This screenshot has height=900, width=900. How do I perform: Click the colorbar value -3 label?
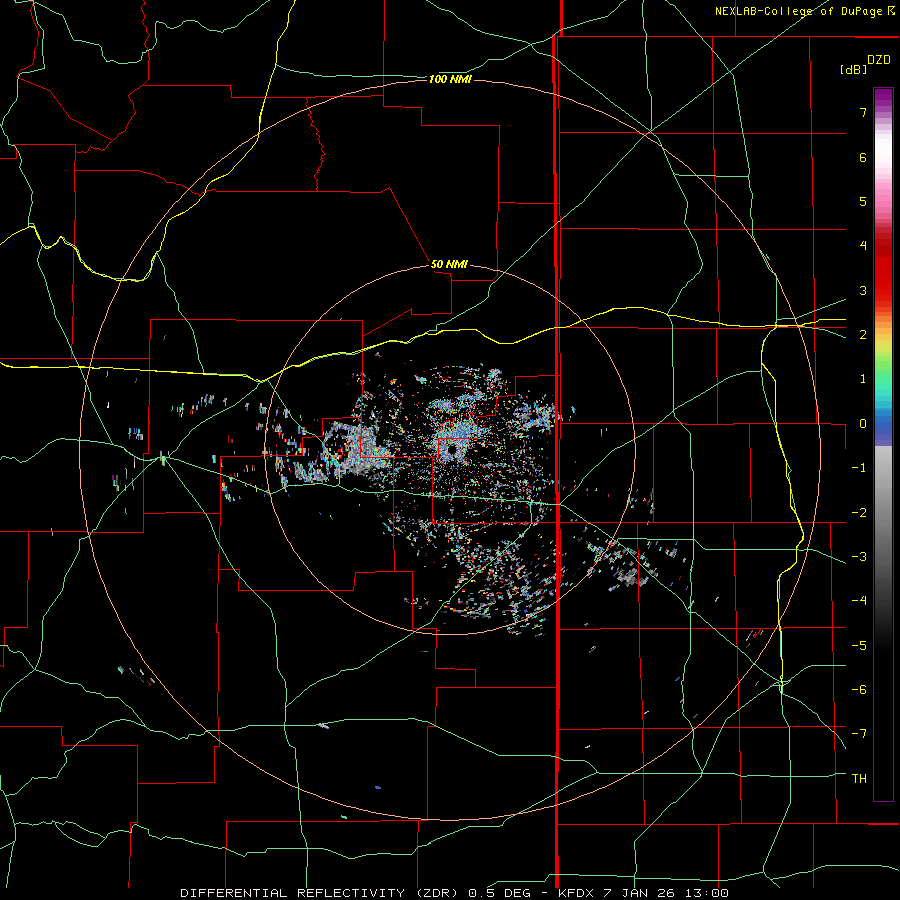click(x=859, y=557)
